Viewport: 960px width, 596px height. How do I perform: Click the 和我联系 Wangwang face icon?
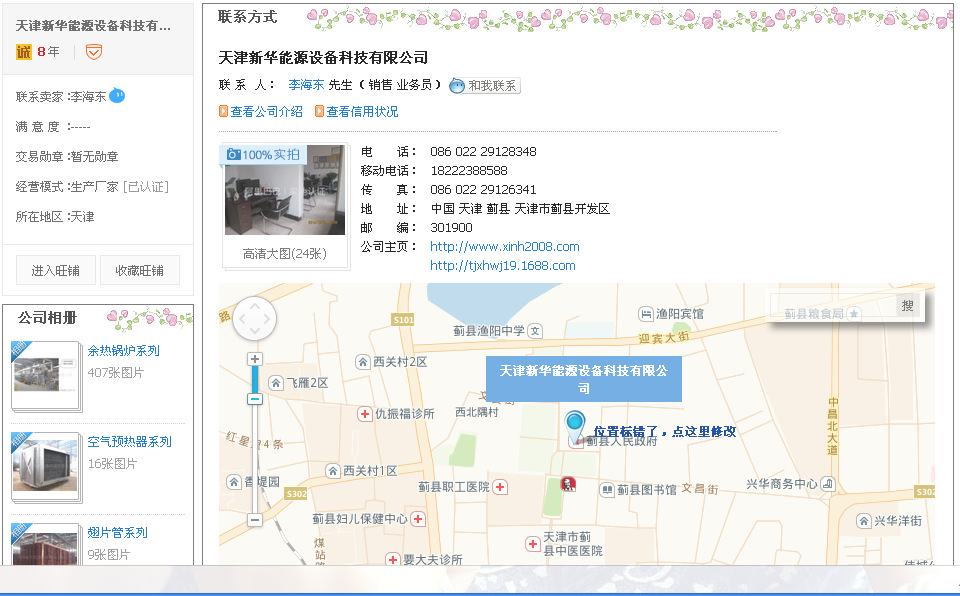tap(457, 86)
